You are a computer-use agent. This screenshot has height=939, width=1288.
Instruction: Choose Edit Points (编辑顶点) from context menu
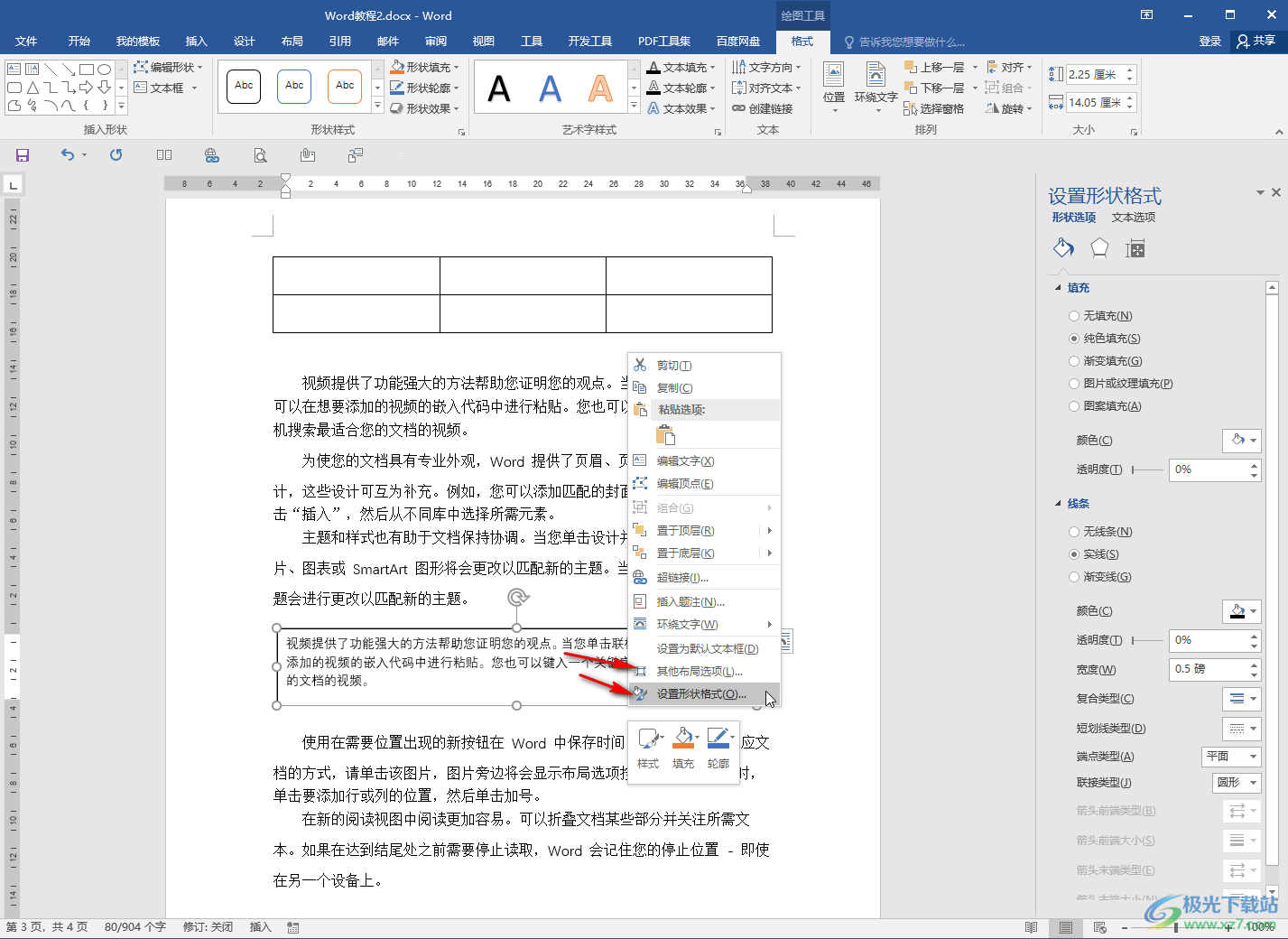coord(705,484)
